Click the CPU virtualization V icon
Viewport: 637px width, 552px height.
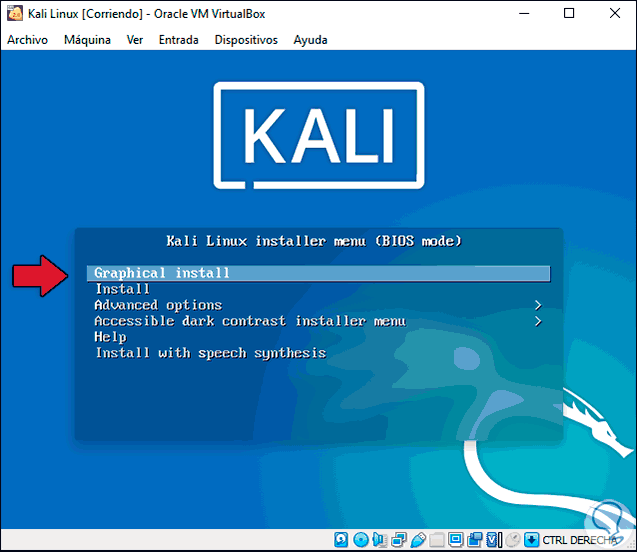(494, 540)
